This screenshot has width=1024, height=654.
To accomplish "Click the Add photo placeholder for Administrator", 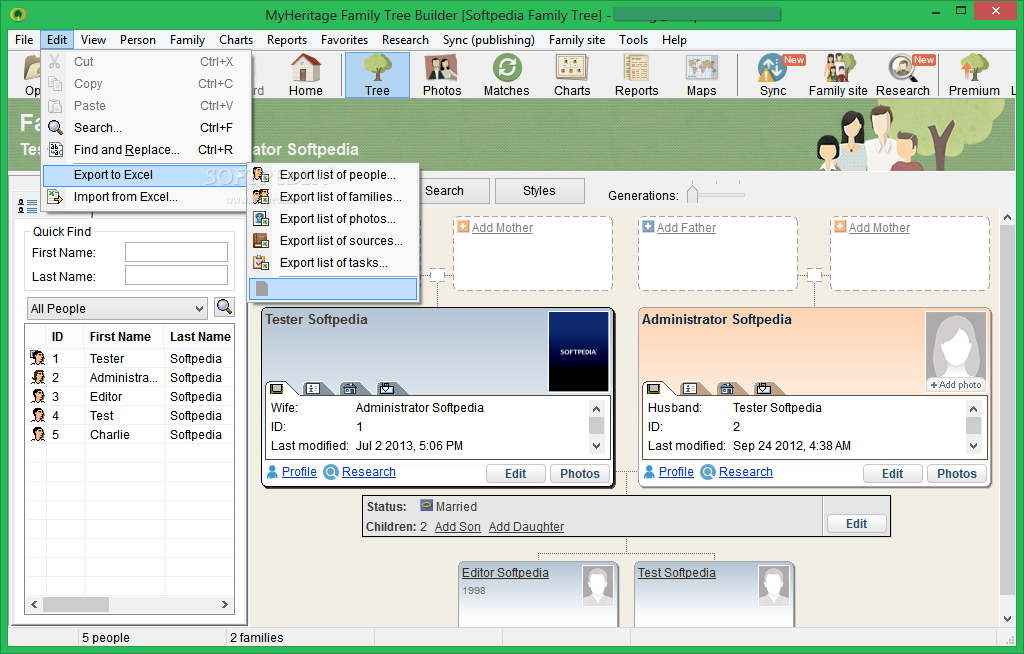I will pyautogui.click(x=955, y=352).
